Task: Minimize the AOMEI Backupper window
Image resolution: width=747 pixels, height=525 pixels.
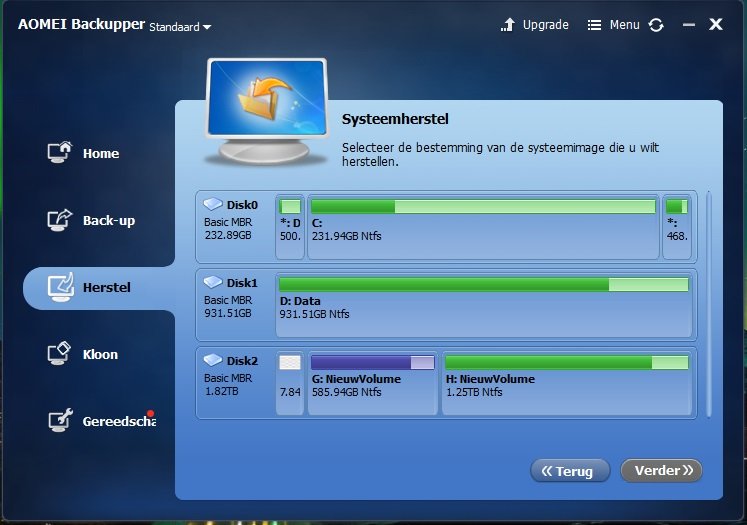Action: 688,25
